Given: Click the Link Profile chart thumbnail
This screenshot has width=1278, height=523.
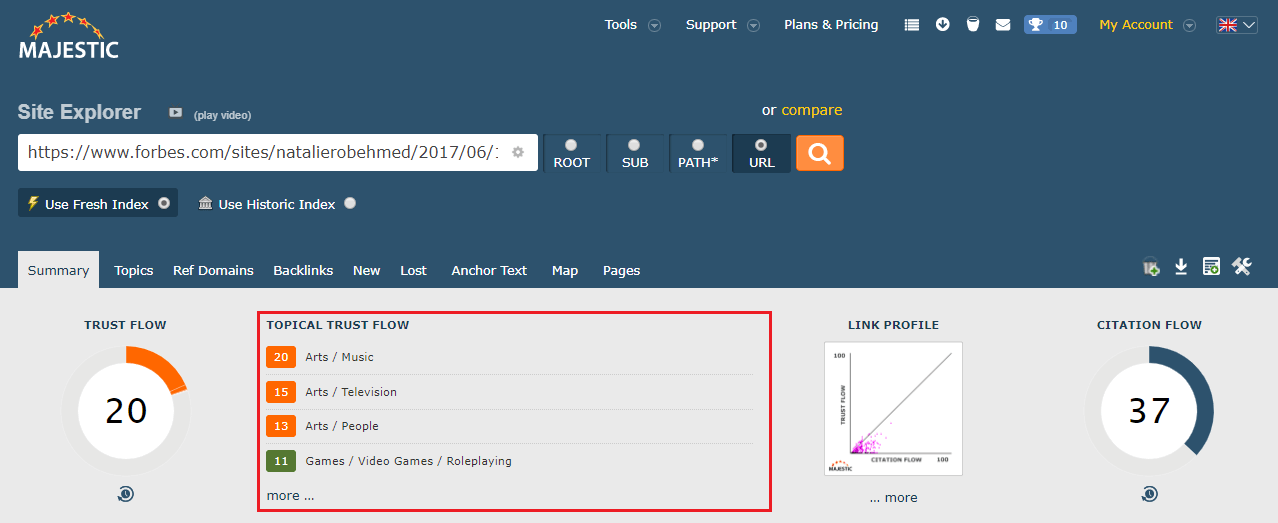Looking at the screenshot, I should click(893, 409).
